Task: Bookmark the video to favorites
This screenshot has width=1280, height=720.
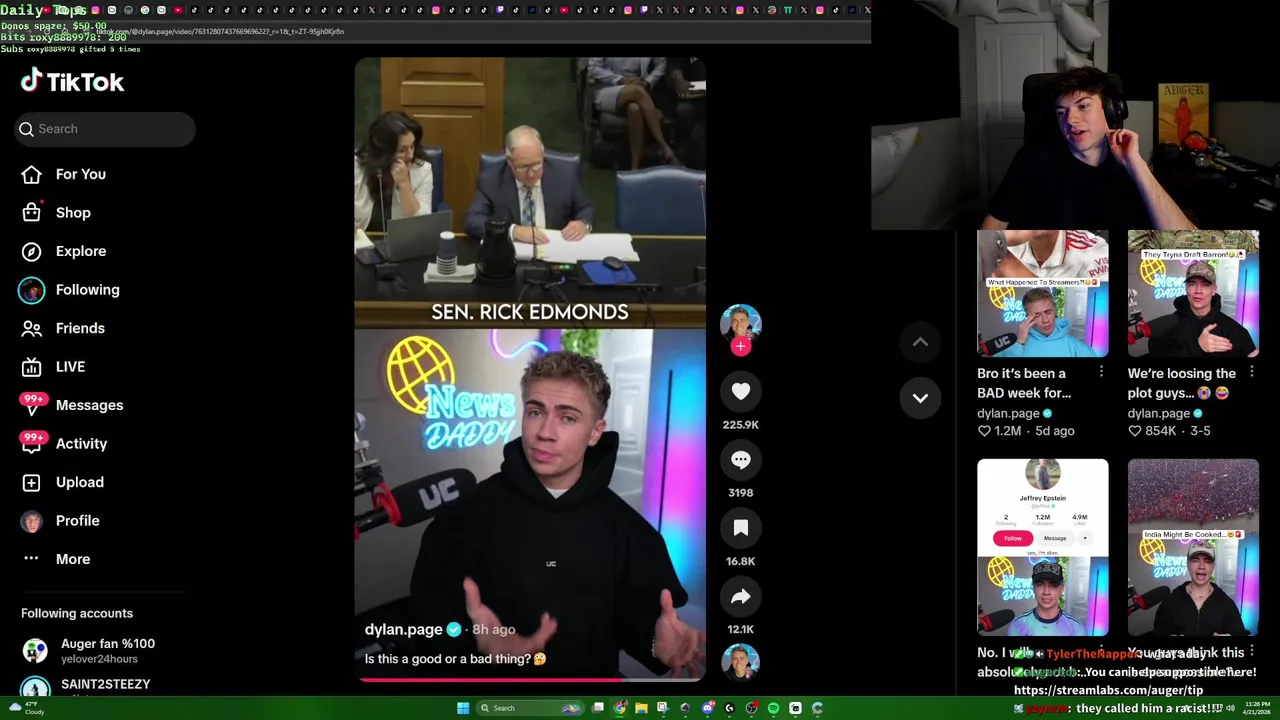Action: [741, 528]
